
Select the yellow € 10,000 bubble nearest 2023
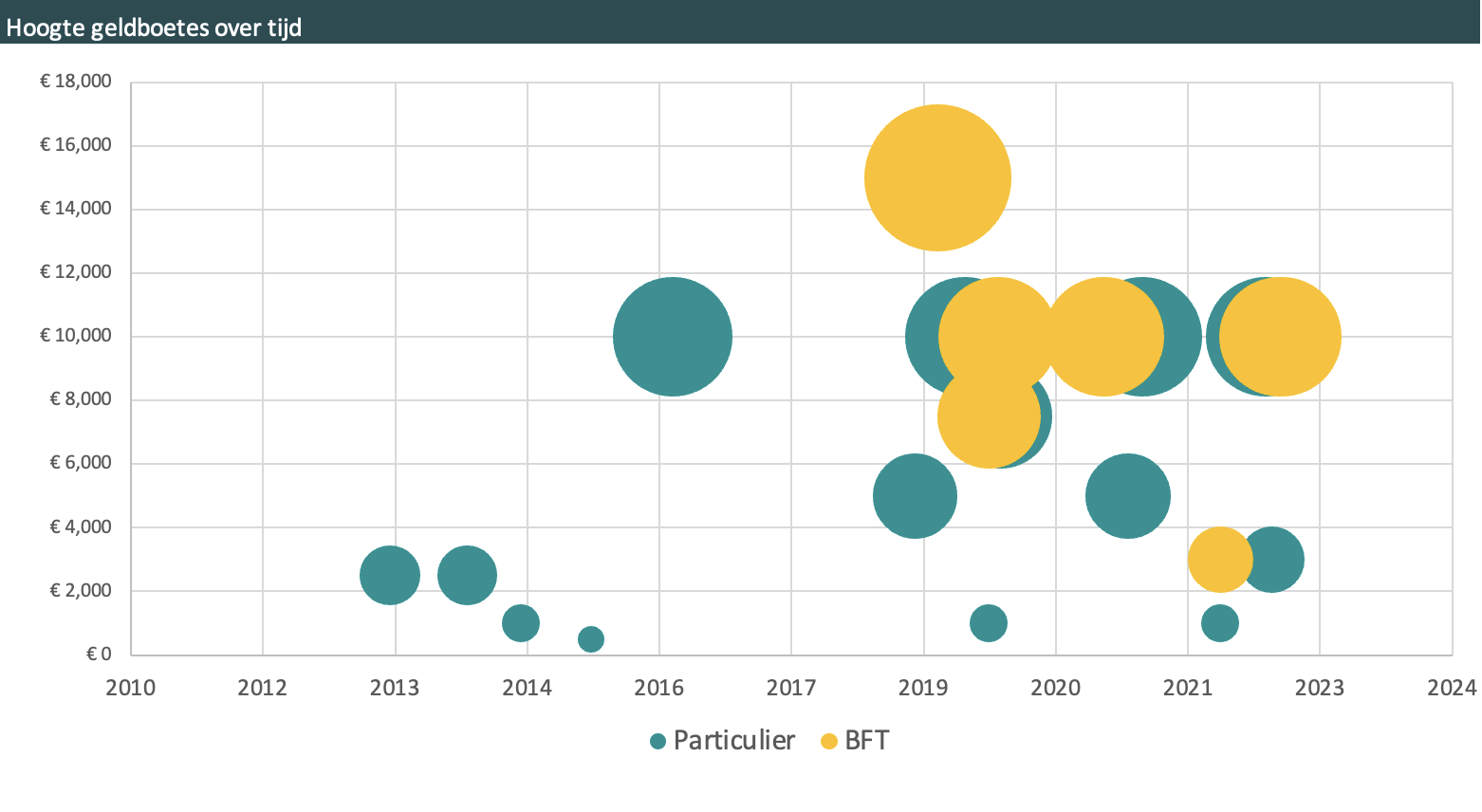tap(1280, 337)
